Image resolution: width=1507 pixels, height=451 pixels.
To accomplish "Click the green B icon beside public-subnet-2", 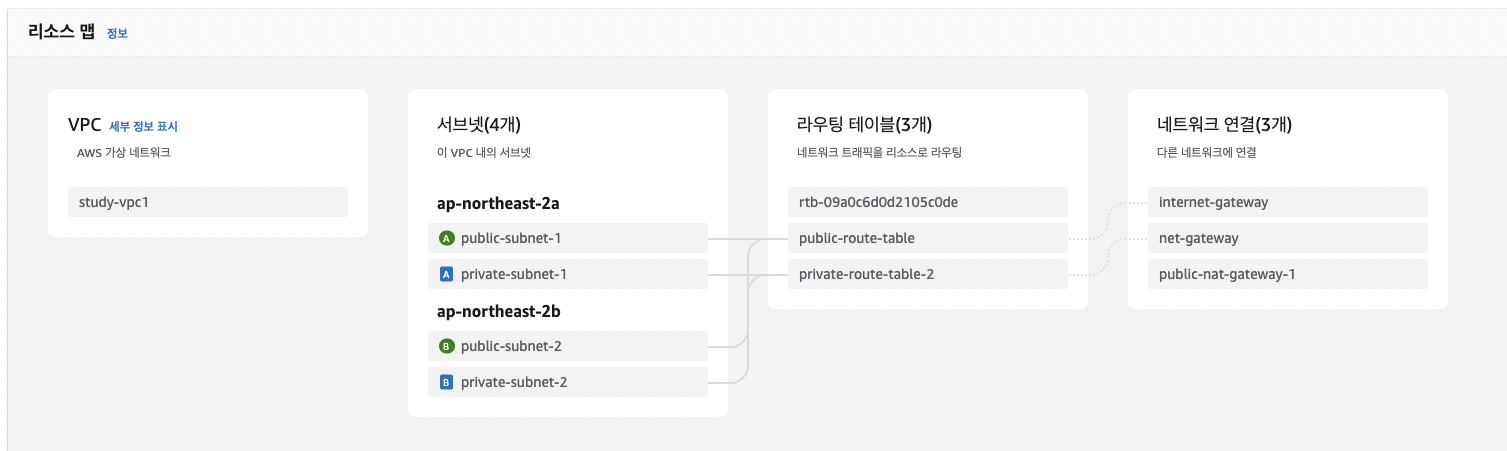I will (x=446, y=346).
